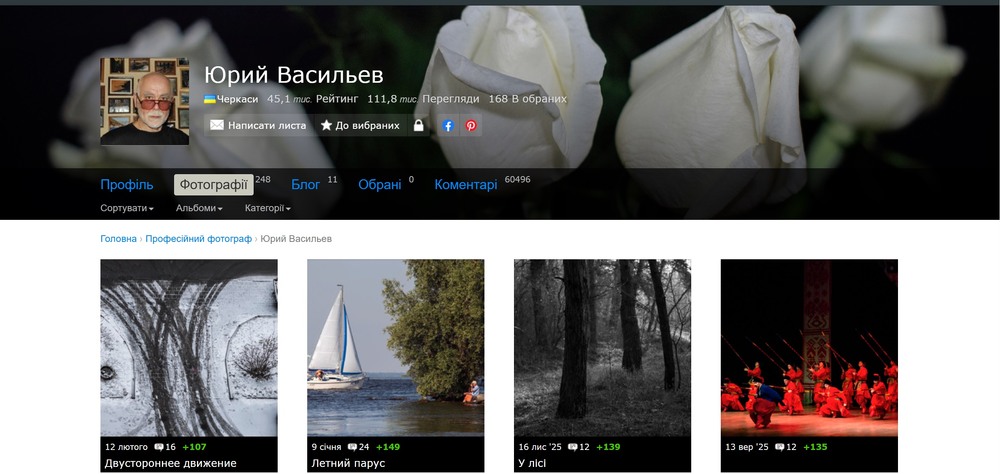Click the star icon in До вибраних

pyautogui.click(x=326, y=126)
